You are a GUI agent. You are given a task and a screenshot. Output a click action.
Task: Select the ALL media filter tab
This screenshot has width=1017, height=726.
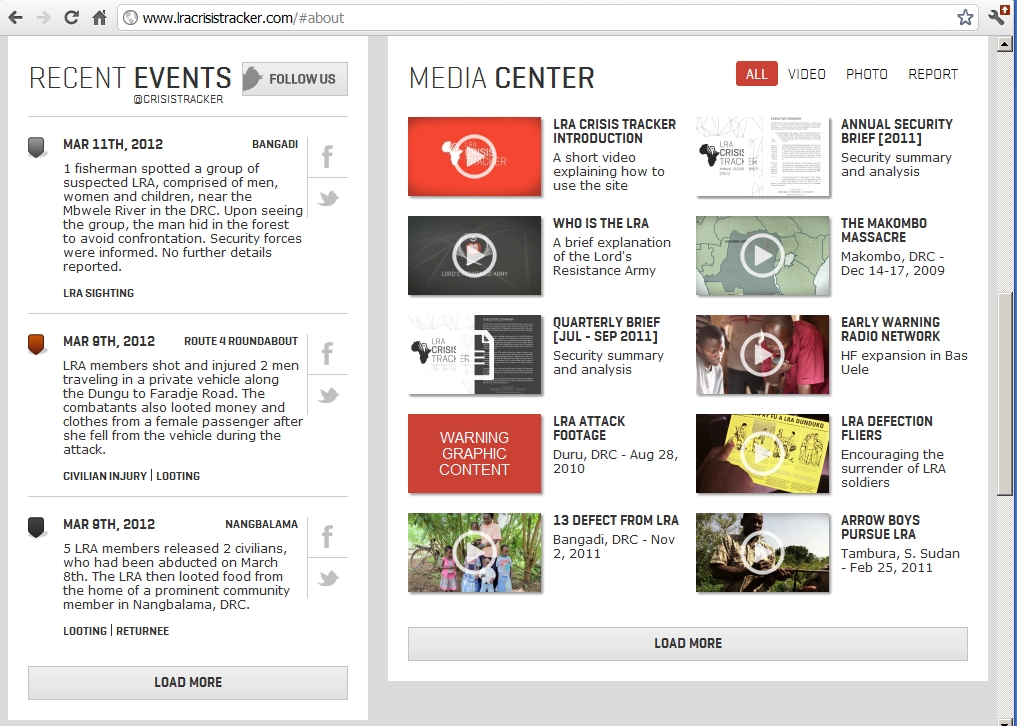click(x=756, y=74)
